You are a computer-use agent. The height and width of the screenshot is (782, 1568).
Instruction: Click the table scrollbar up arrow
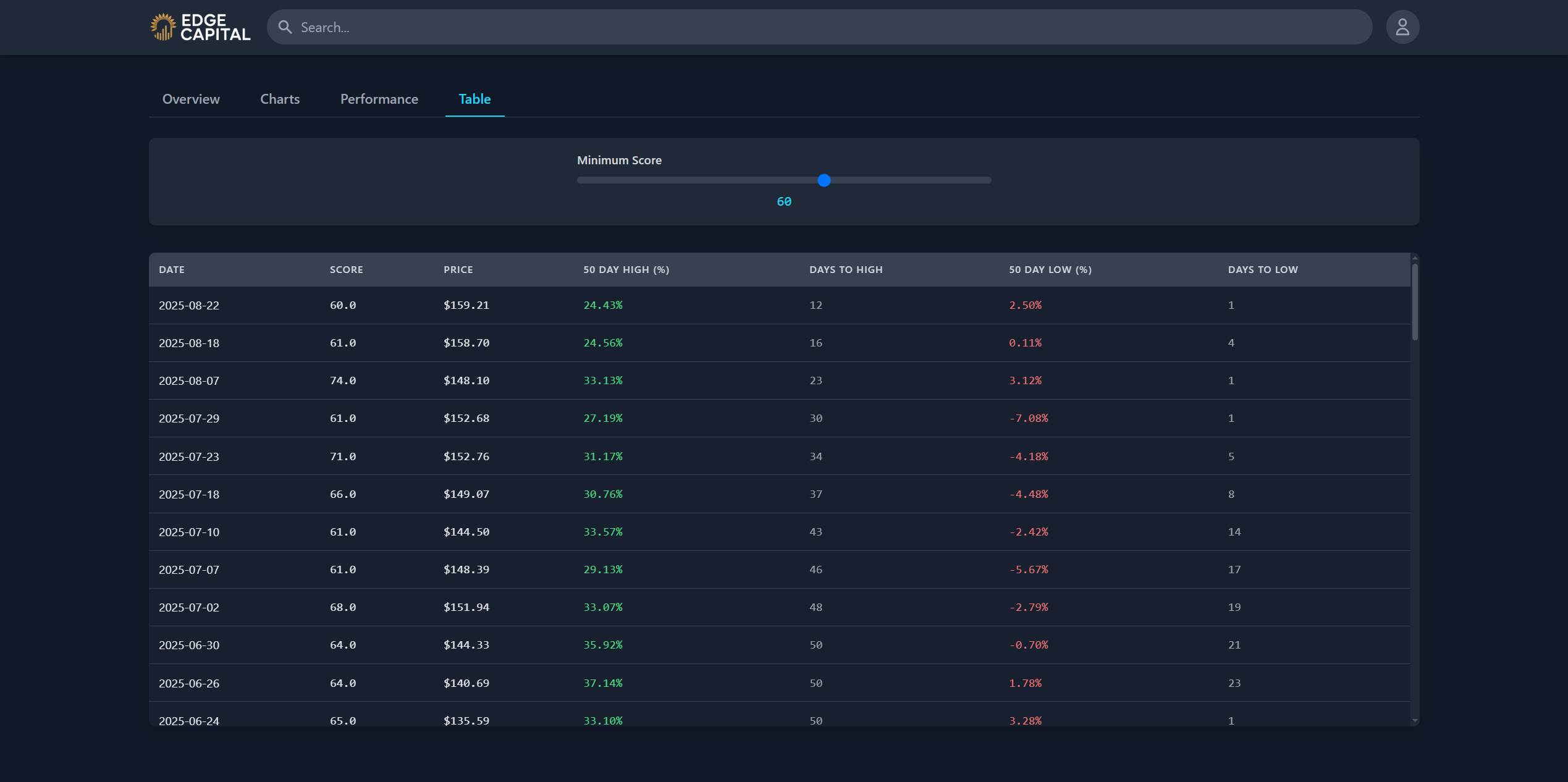pos(1415,258)
